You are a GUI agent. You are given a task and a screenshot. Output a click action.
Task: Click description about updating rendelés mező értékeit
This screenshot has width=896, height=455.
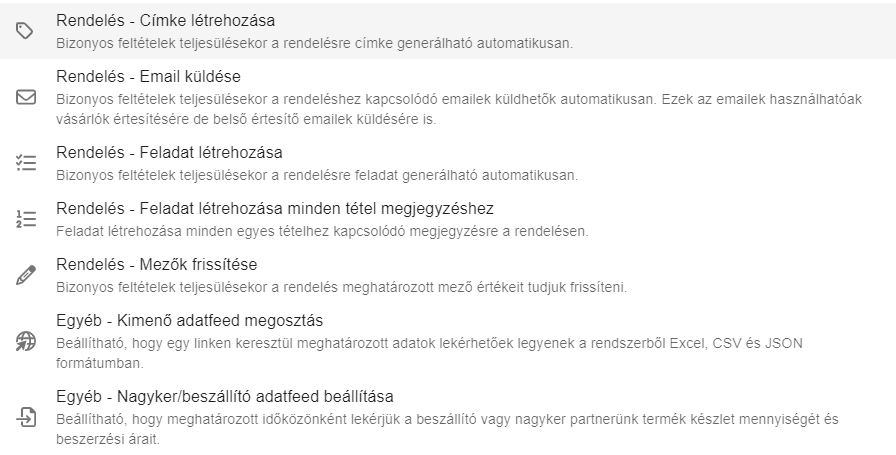coord(341,288)
